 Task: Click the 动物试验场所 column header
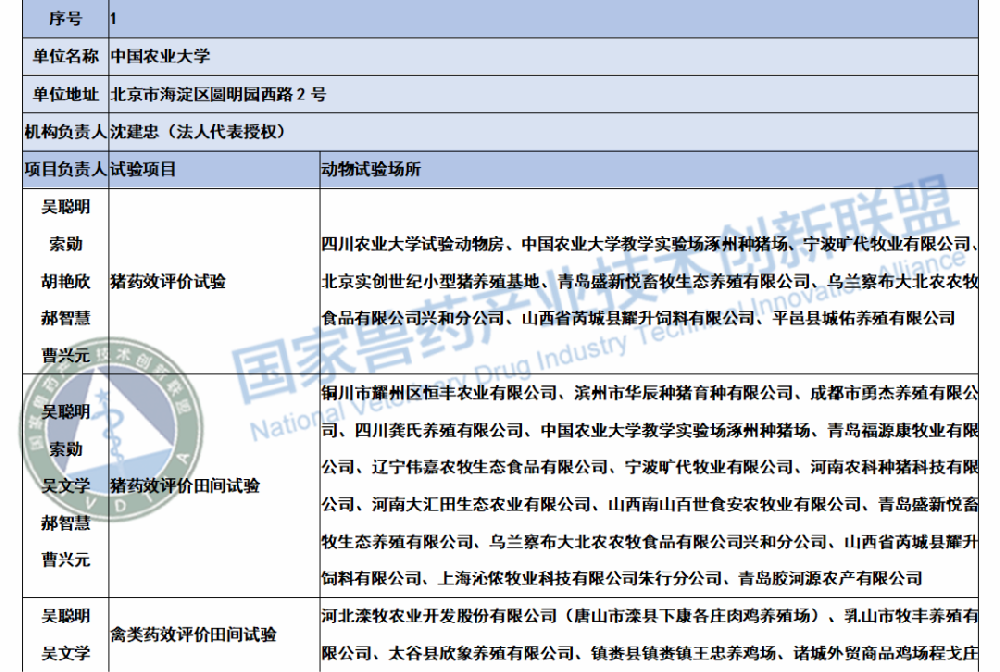pyautogui.click(x=649, y=170)
